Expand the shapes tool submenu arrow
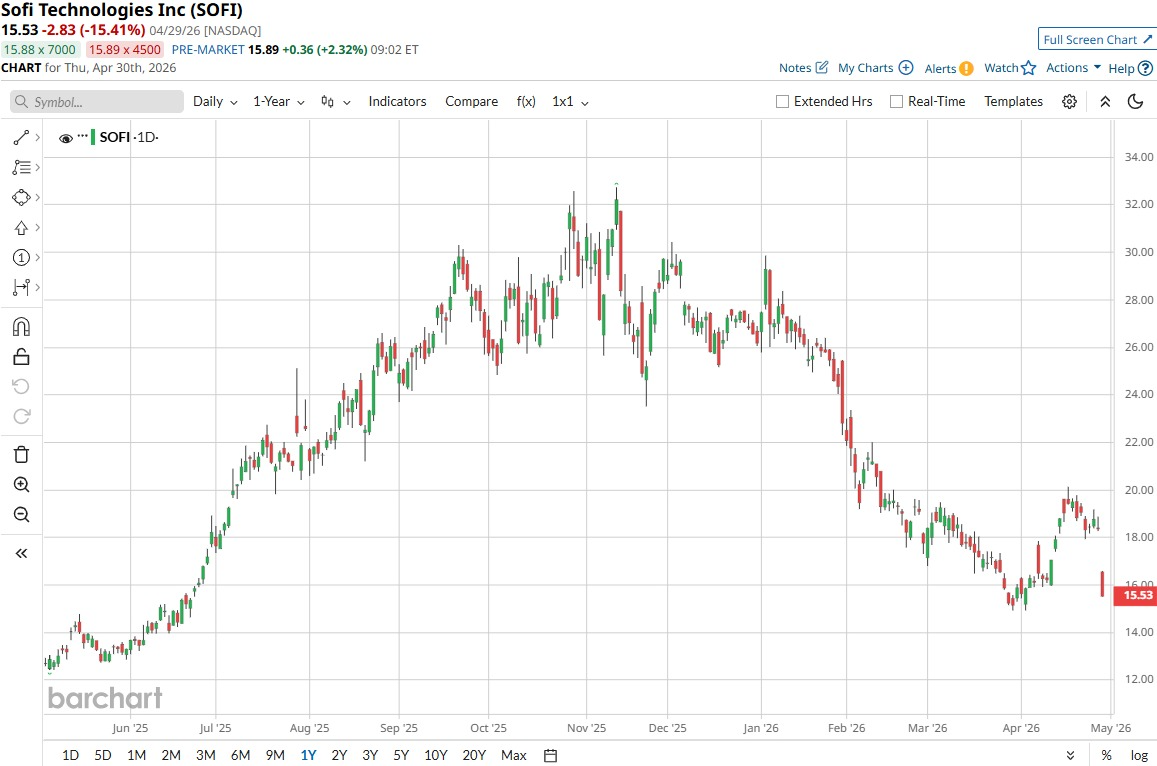The width and height of the screenshot is (1157, 766). [37, 197]
